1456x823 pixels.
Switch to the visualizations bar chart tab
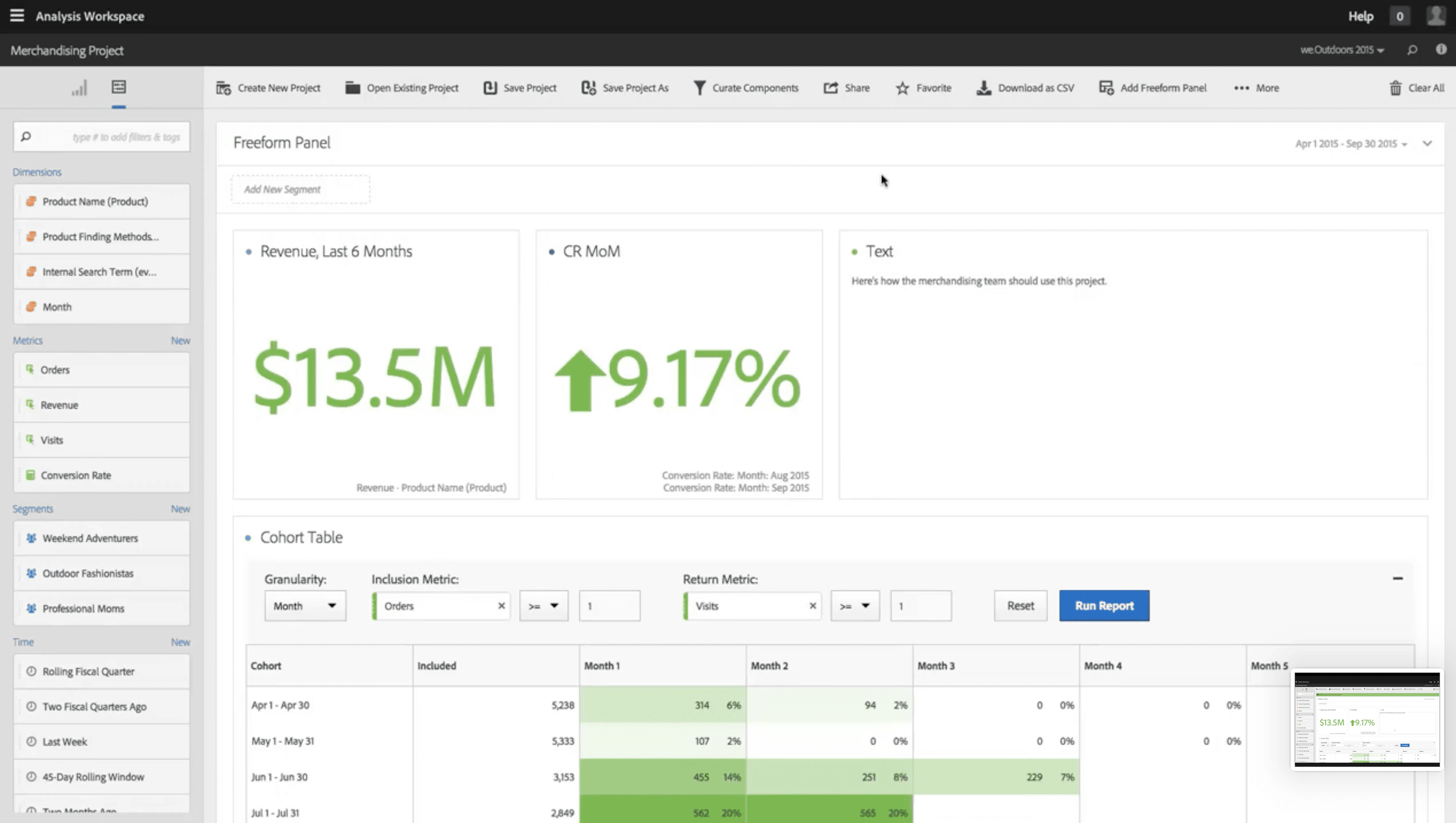[x=79, y=88]
